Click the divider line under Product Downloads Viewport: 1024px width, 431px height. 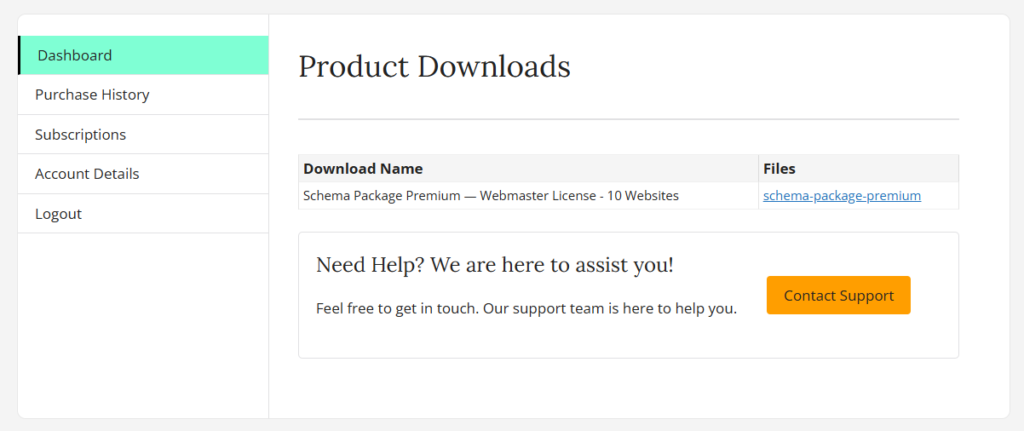pos(628,119)
